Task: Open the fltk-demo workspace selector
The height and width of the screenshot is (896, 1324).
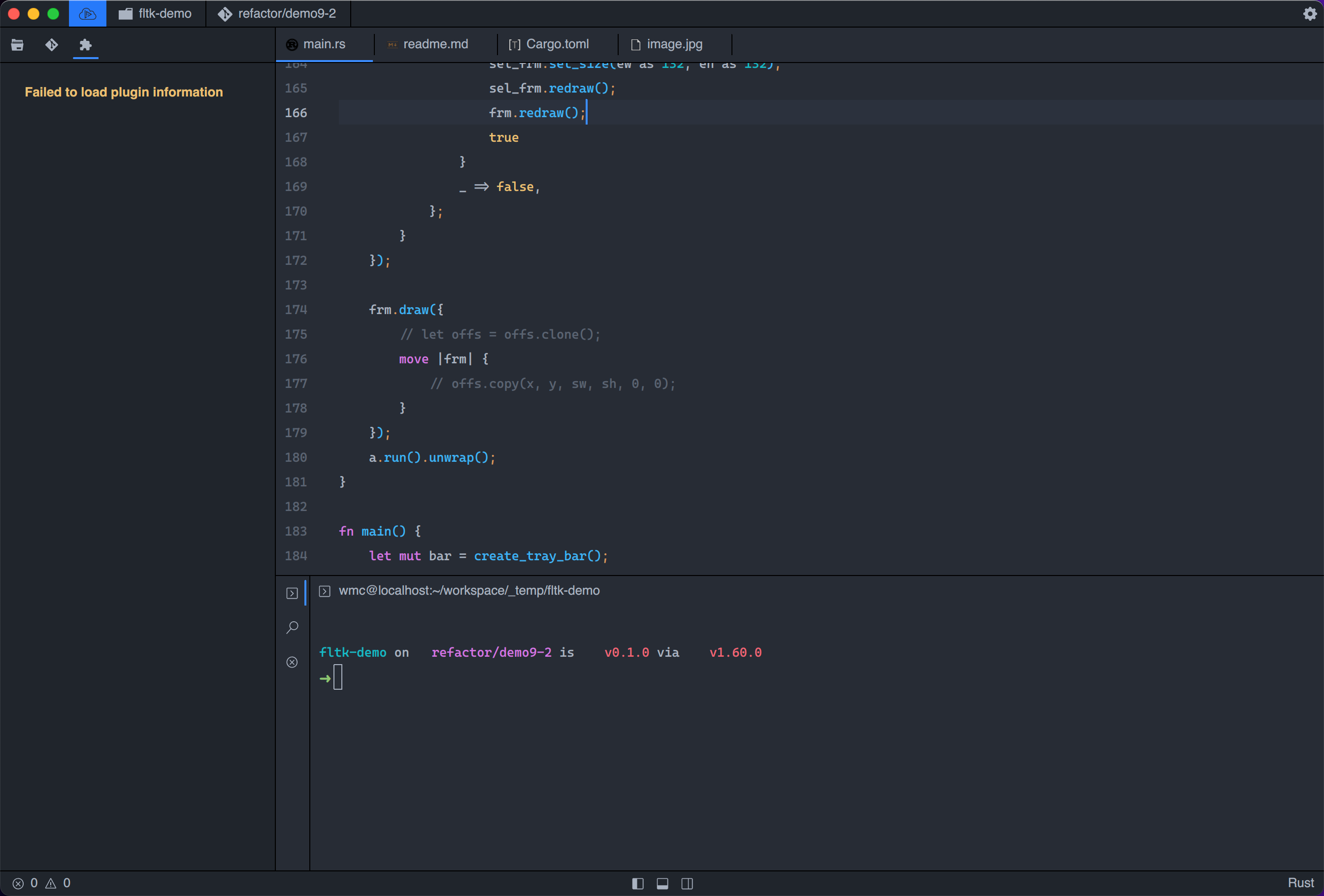Action: [x=156, y=14]
